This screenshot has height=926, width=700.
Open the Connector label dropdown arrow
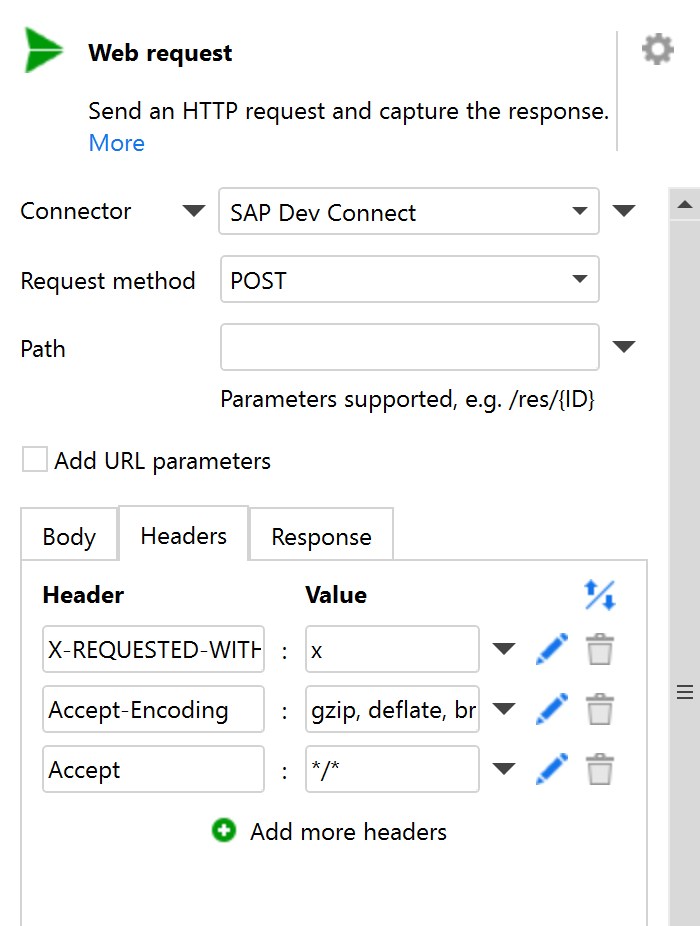tap(193, 210)
